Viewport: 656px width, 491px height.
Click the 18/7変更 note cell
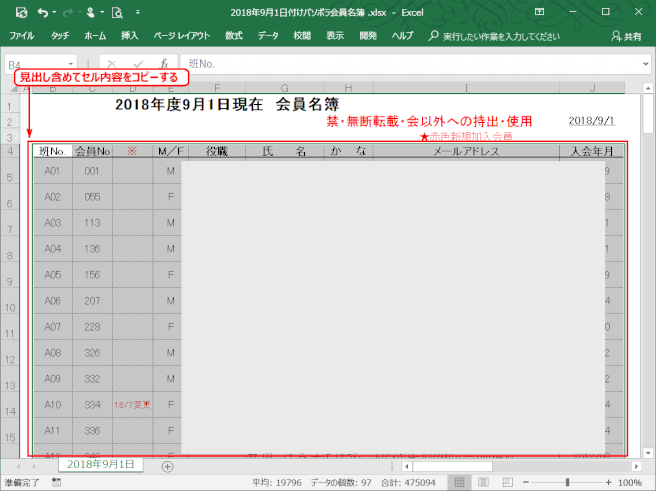point(132,404)
